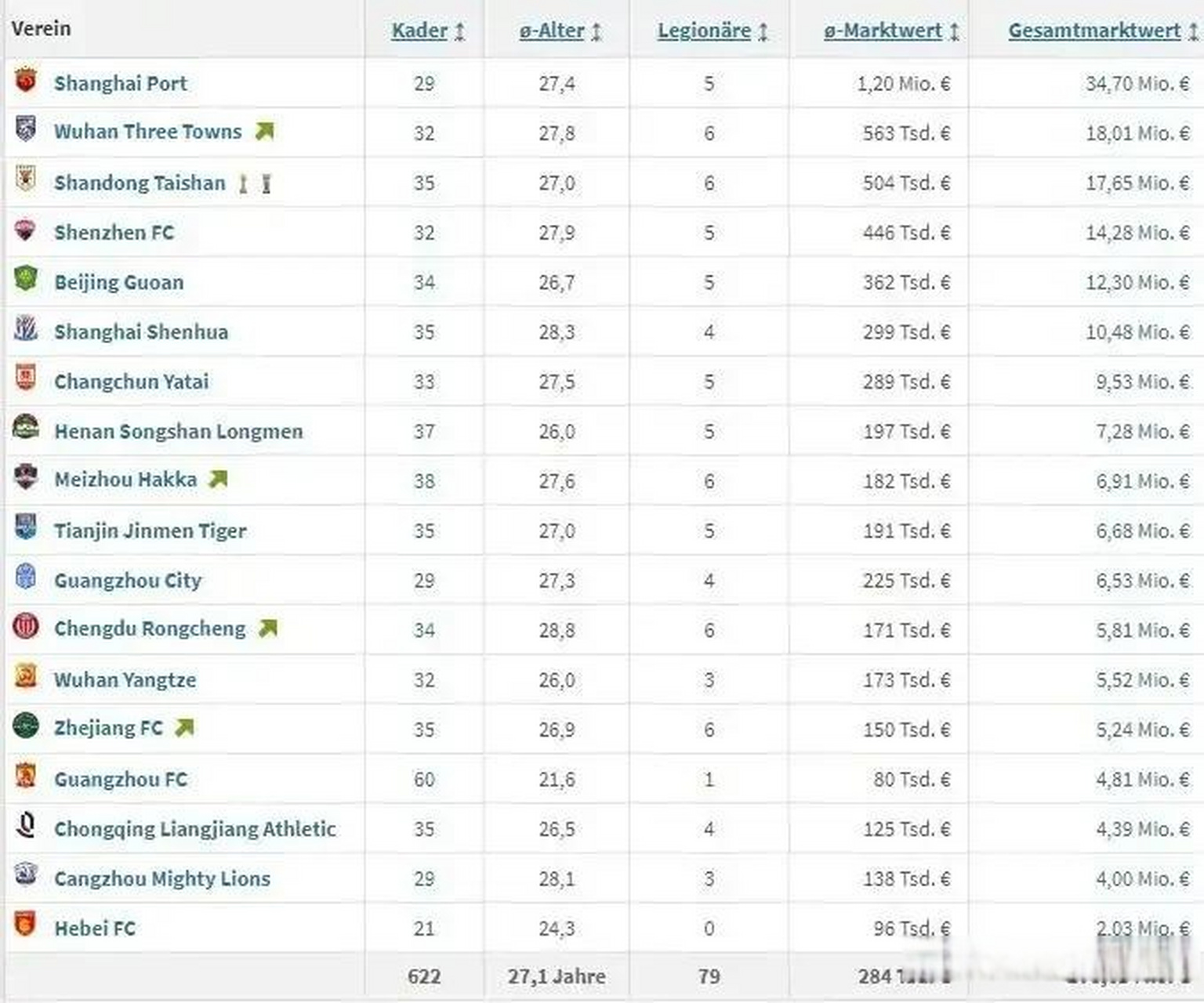The height and width of the screenshot is (1003, 1204).
Task: Open the Shenzhen FC team link
Action: click(114, 233)
